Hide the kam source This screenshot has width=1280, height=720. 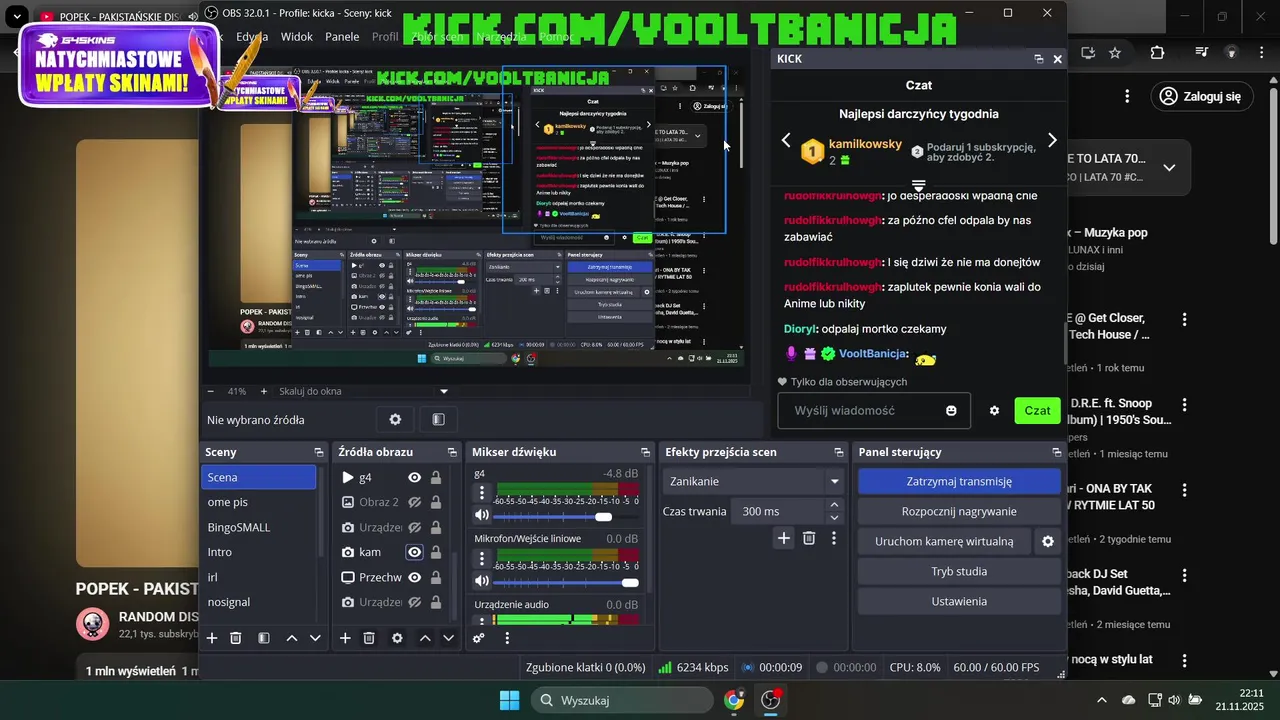coord(414,552)
